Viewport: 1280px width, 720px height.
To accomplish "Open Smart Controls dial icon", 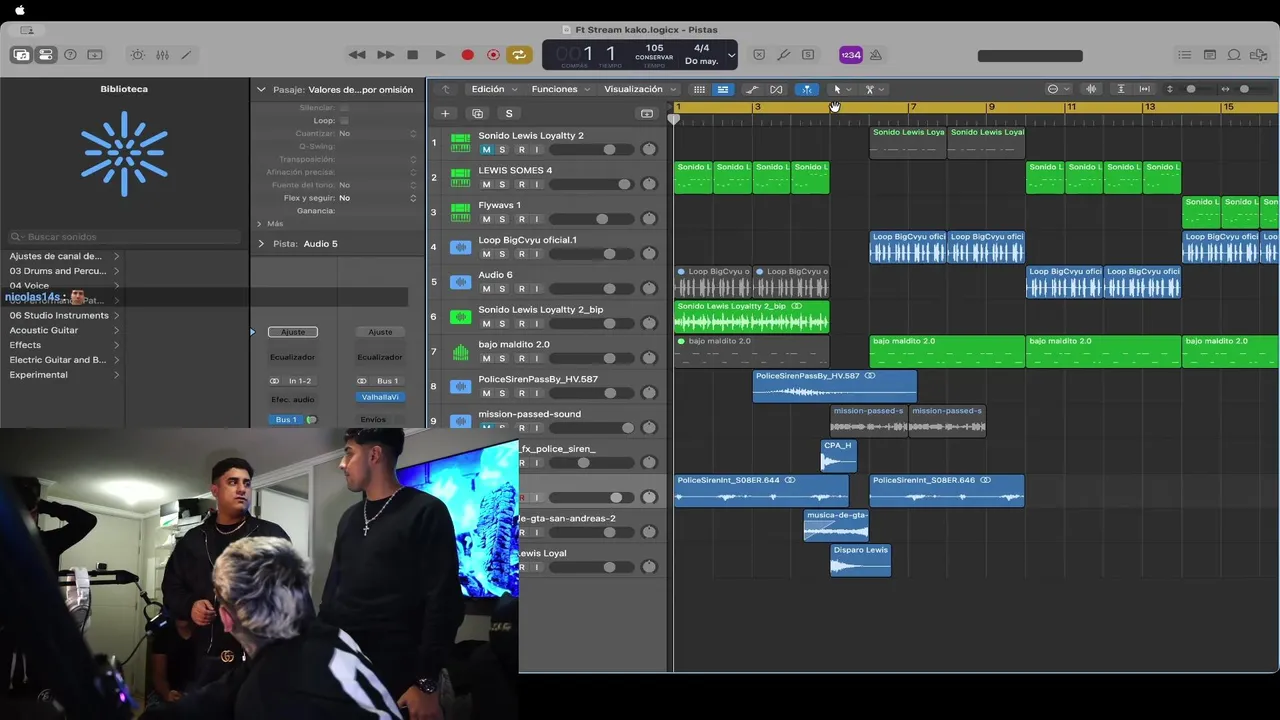I will point(138,55).
